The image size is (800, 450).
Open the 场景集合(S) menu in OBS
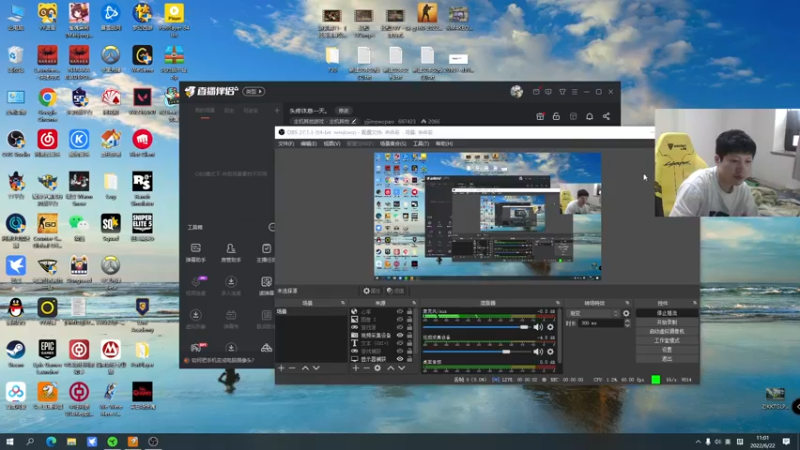coord(393,144)
